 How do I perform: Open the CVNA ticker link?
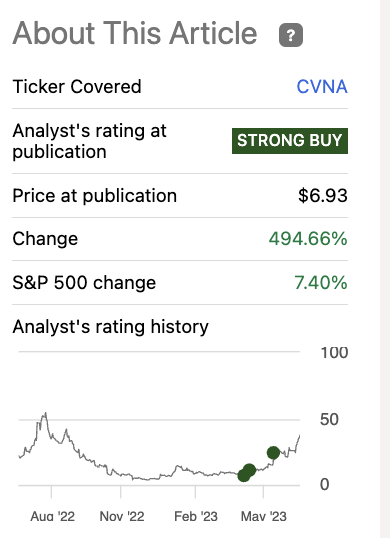(322, 86)
